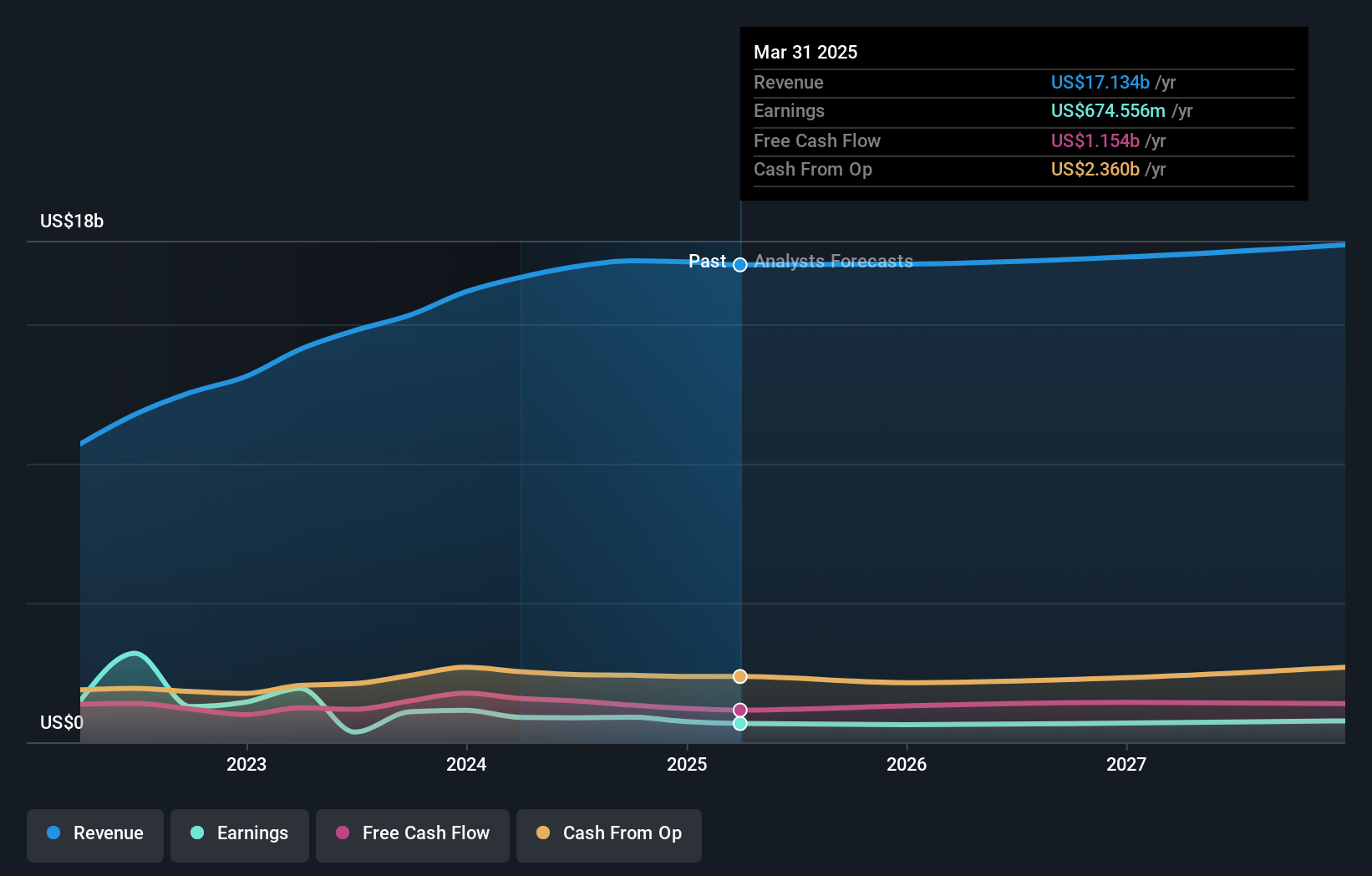
Task: Click the blue Revenue legend dot
Action: point(53,833)
